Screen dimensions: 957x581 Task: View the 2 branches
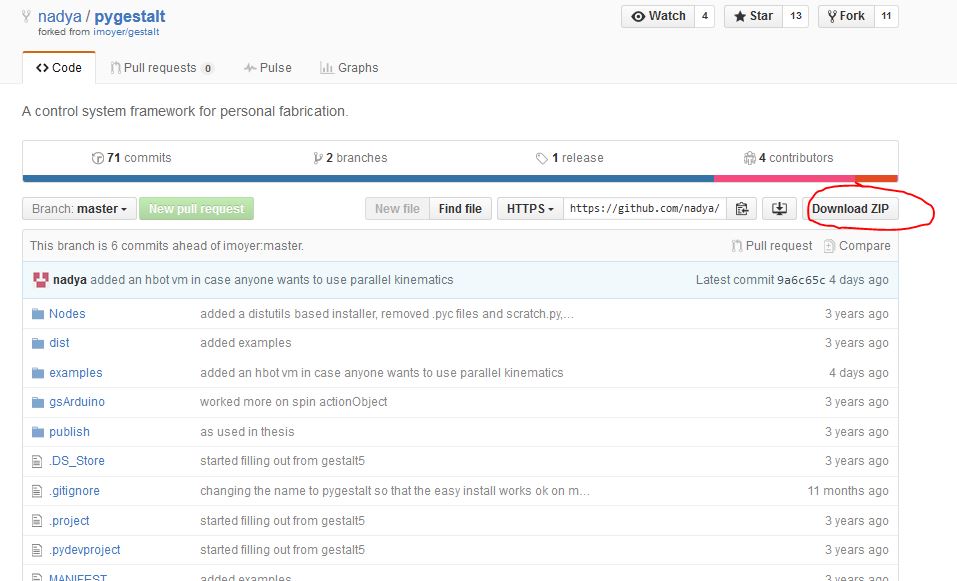pyautogui.click(x=350, y=158)
